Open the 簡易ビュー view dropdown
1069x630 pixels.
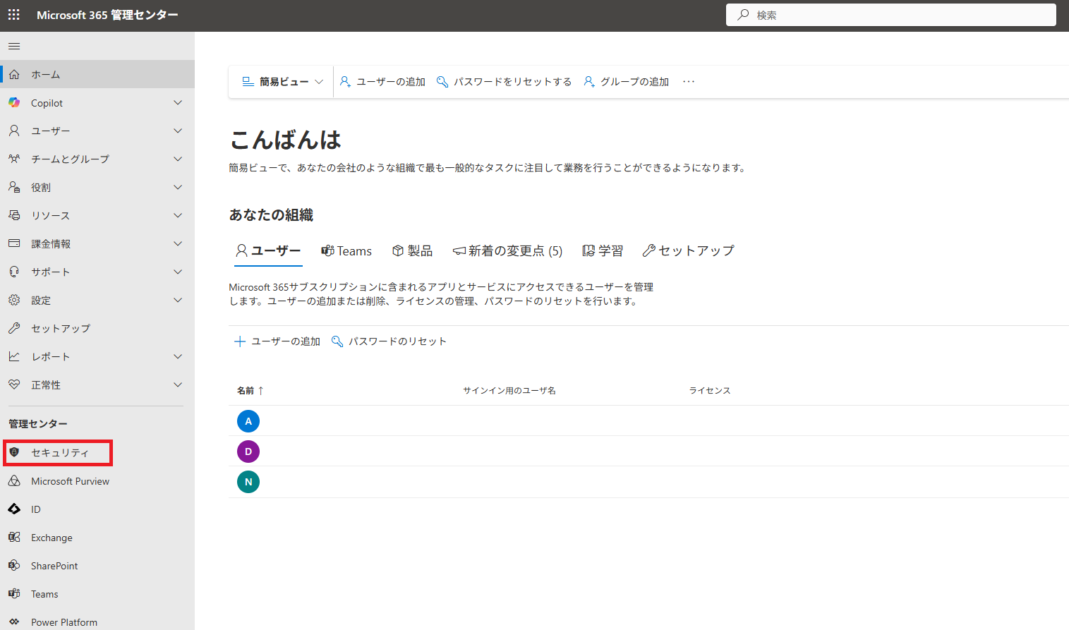click(x=282, y=82)
